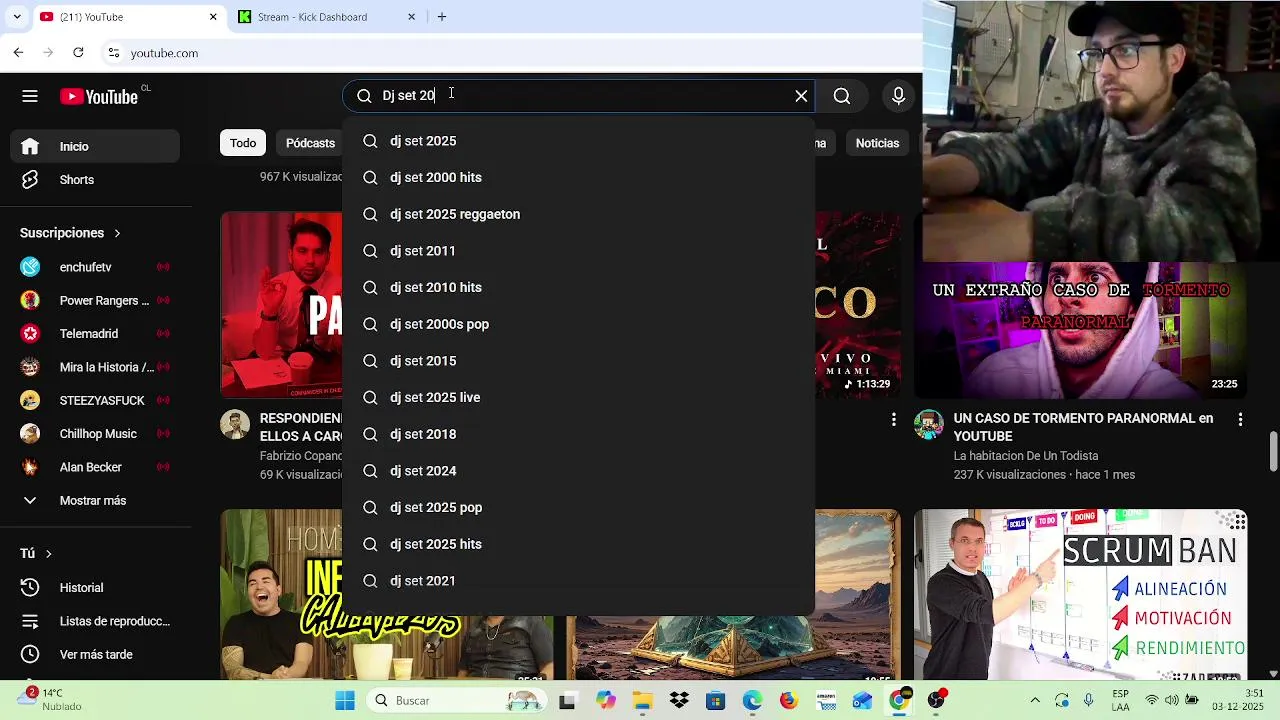1280x720 pixels.
Task: Open Microsoft Edge from the taskbar
Action: (x=752, y=700)
